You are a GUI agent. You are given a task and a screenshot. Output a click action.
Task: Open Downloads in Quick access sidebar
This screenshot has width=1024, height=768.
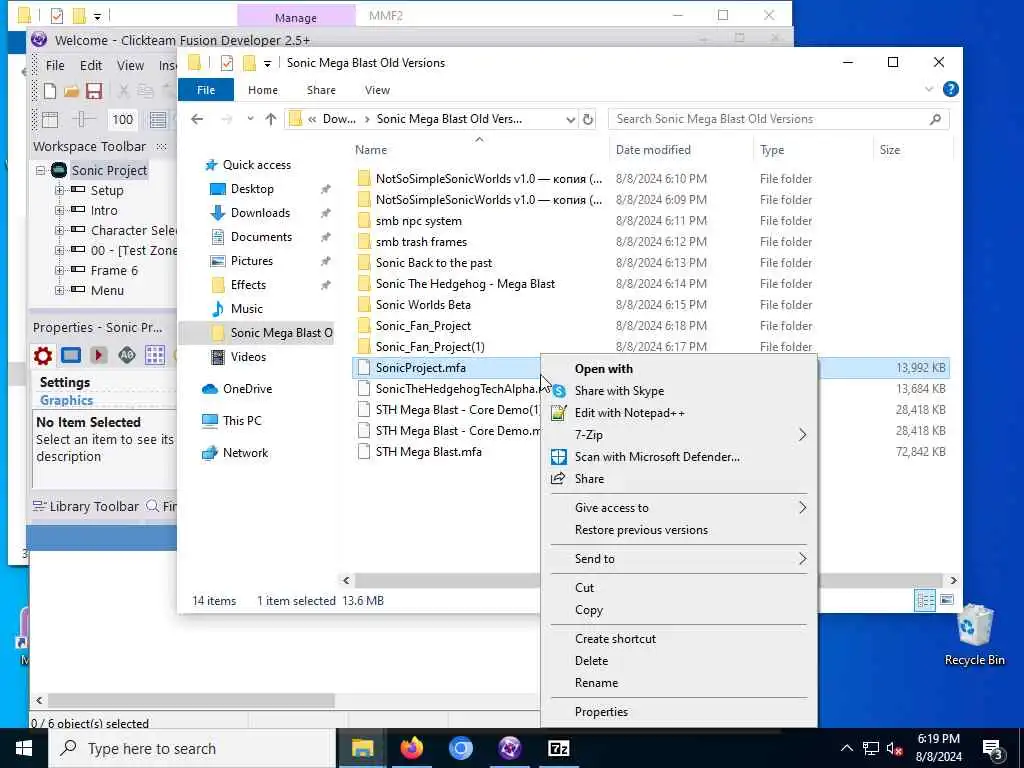pos(260,213)
